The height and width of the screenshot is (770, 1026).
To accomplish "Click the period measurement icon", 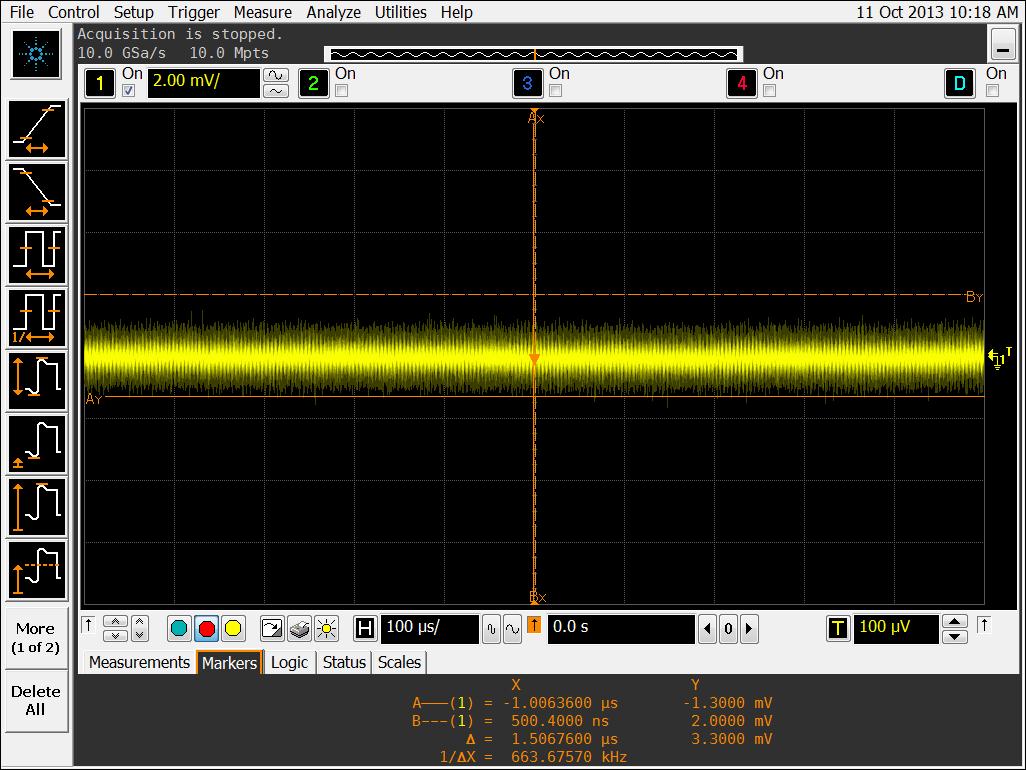I will tap(37, 254).
